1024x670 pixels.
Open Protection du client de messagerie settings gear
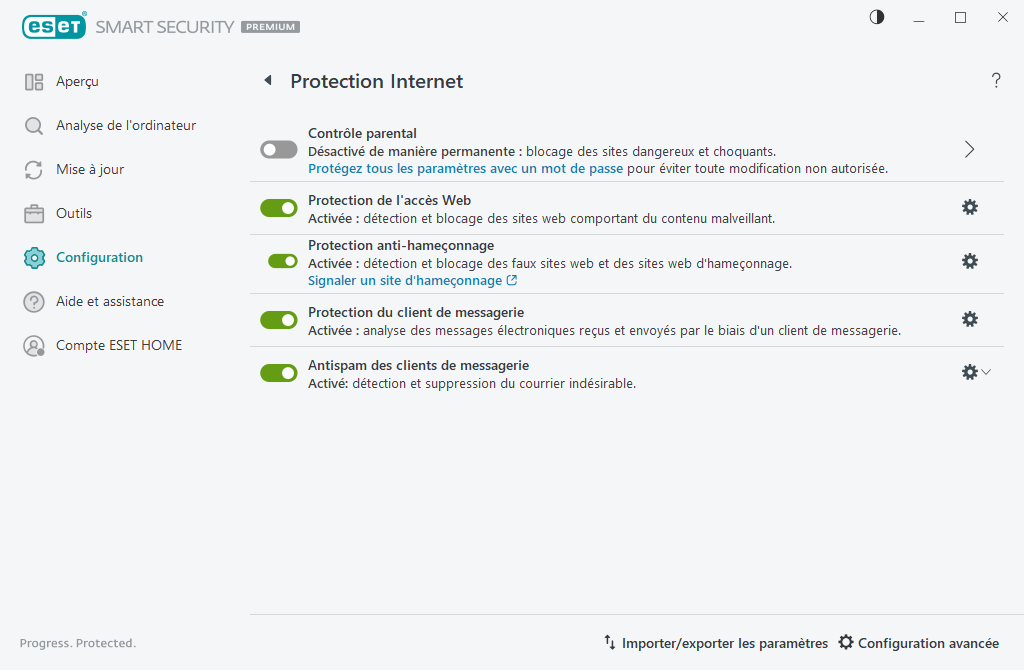(969, 318)
